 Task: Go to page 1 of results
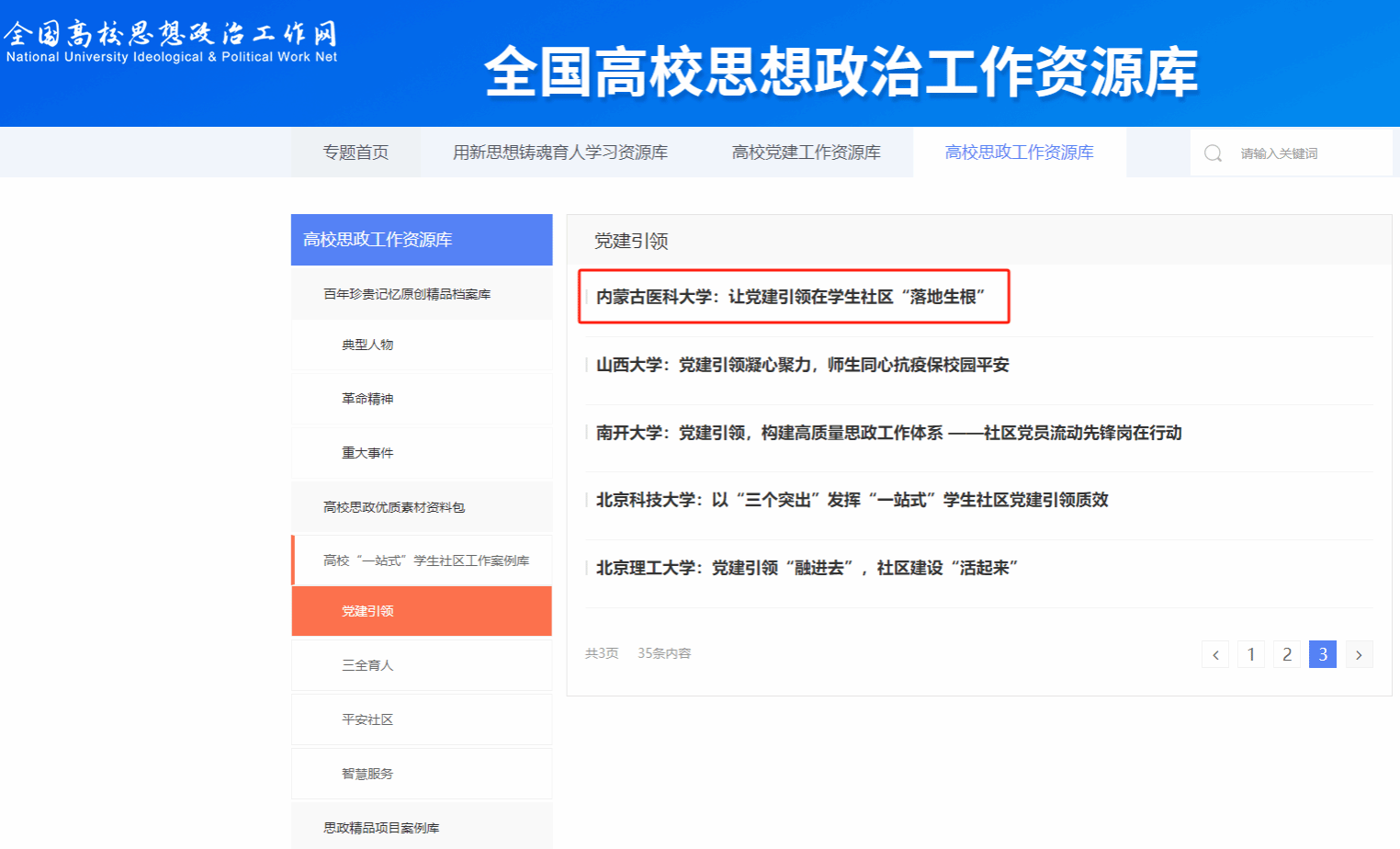pos(1250,654)
